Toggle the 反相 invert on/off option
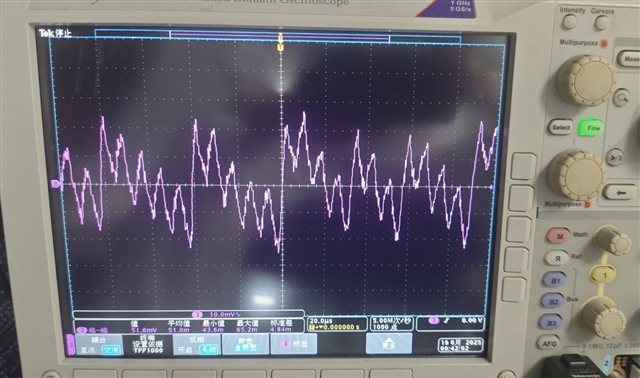The image size is (640, 378). click(196, 345)
